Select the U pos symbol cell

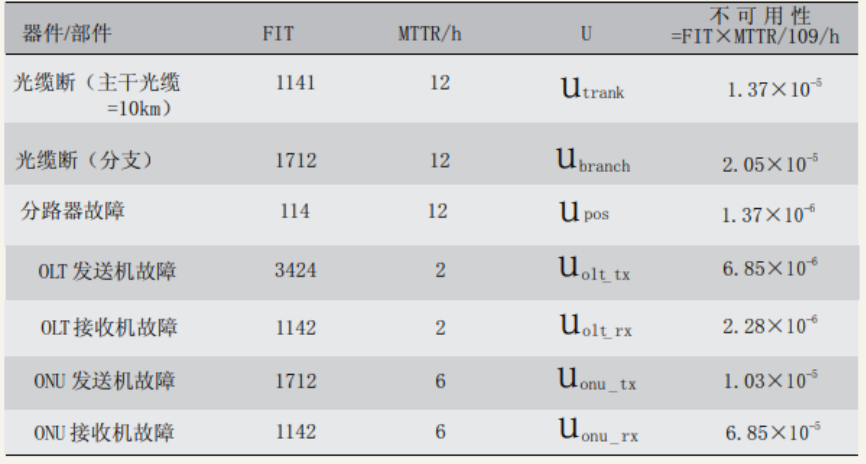[x=584, y=211]
